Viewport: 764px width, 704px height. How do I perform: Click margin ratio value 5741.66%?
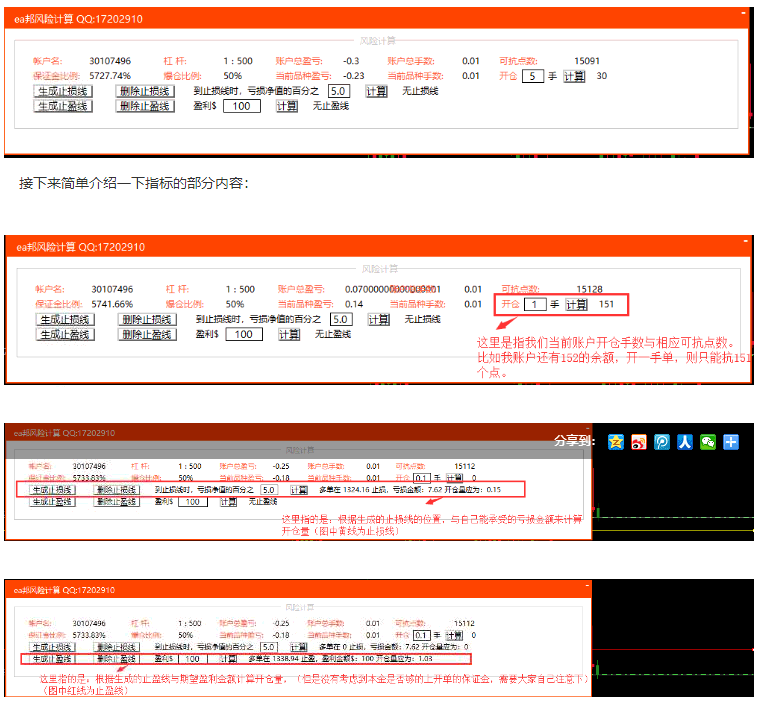coord(112,304)
